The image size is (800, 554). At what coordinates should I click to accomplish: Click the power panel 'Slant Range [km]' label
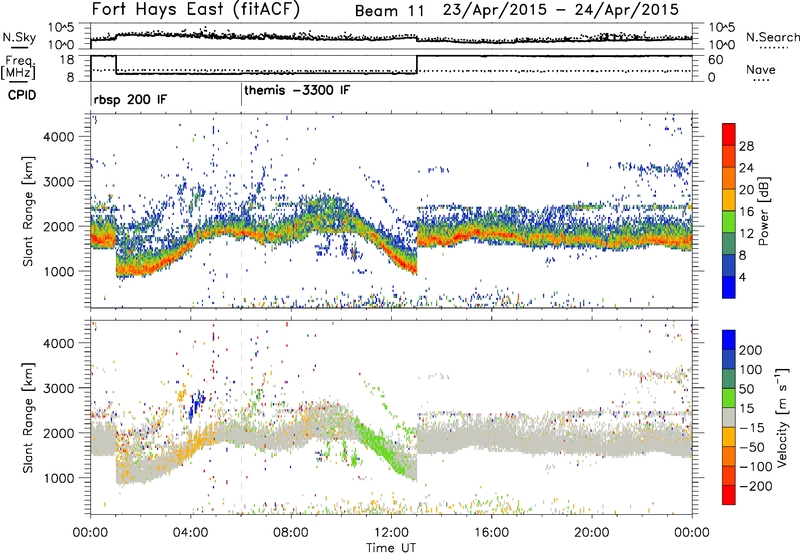pyautogui.click(x=28, y=211)
